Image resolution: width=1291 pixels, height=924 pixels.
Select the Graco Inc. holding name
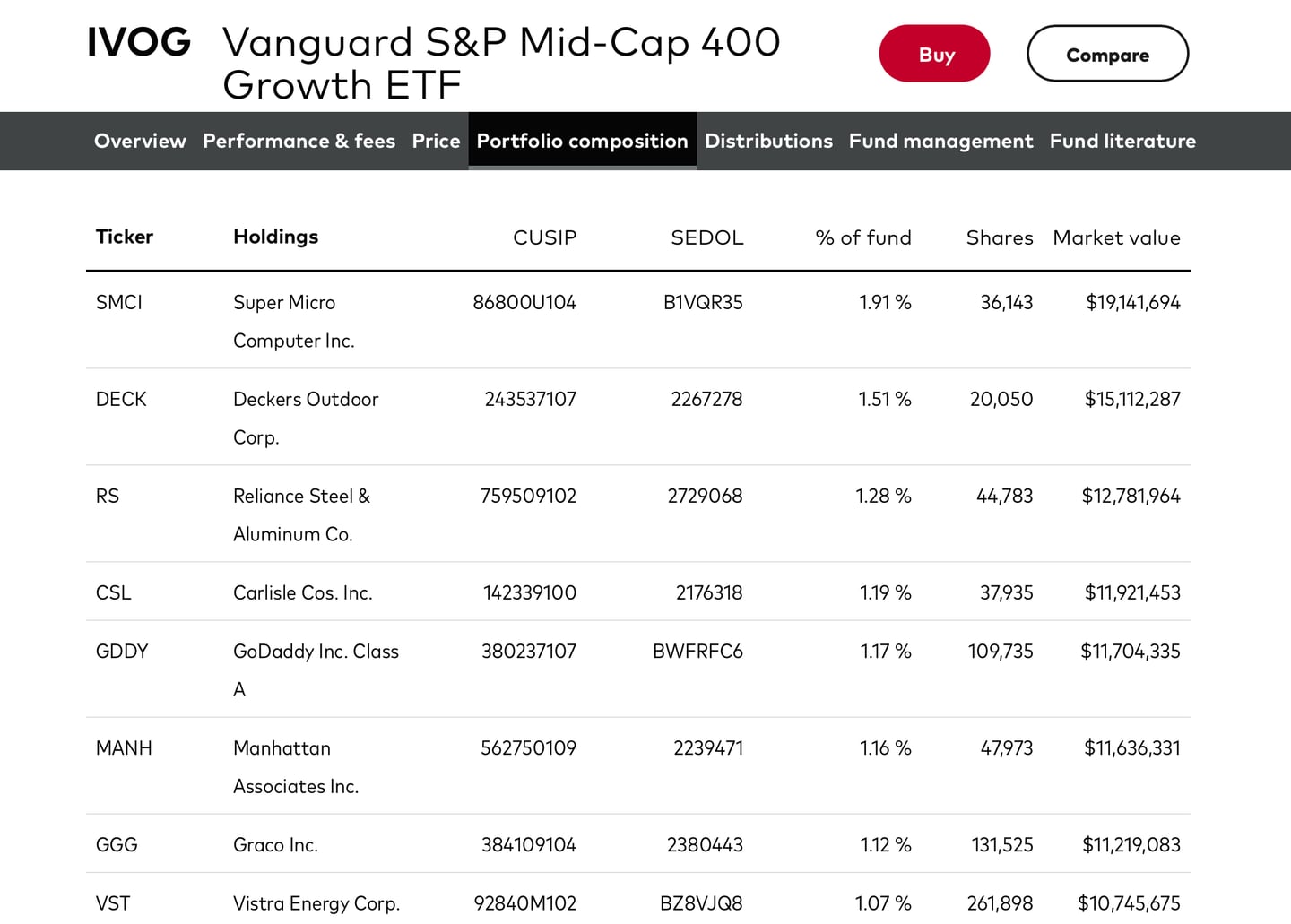pos(275,844)
